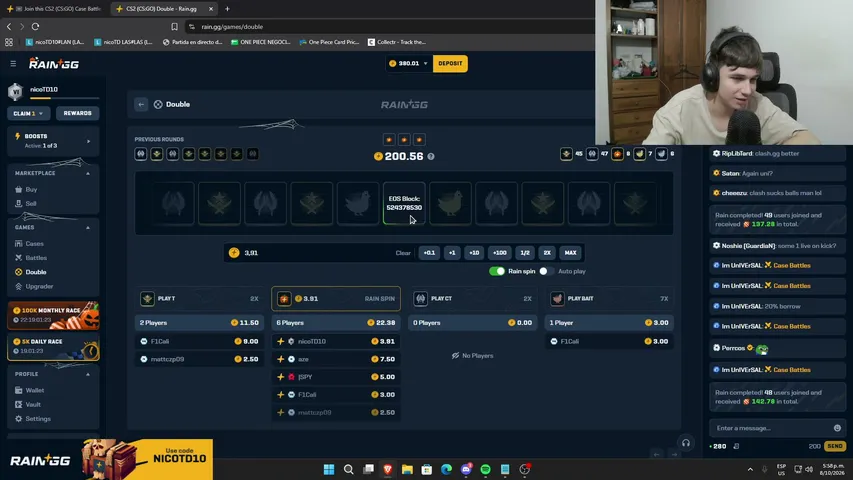Viewport: 853px width, 480px height.
Task: Open the Partida en directo bookmark
Action: [193, 42]
